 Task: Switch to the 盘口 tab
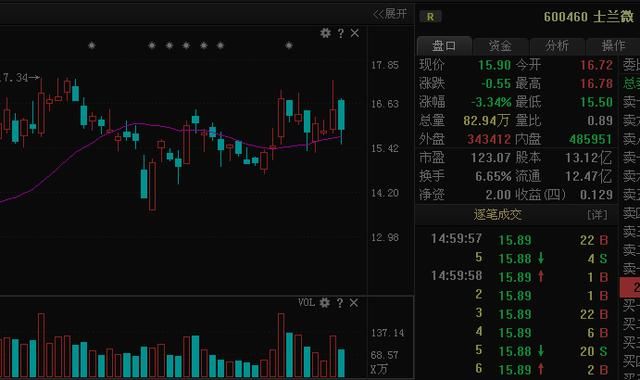click(x=444, y=46)
